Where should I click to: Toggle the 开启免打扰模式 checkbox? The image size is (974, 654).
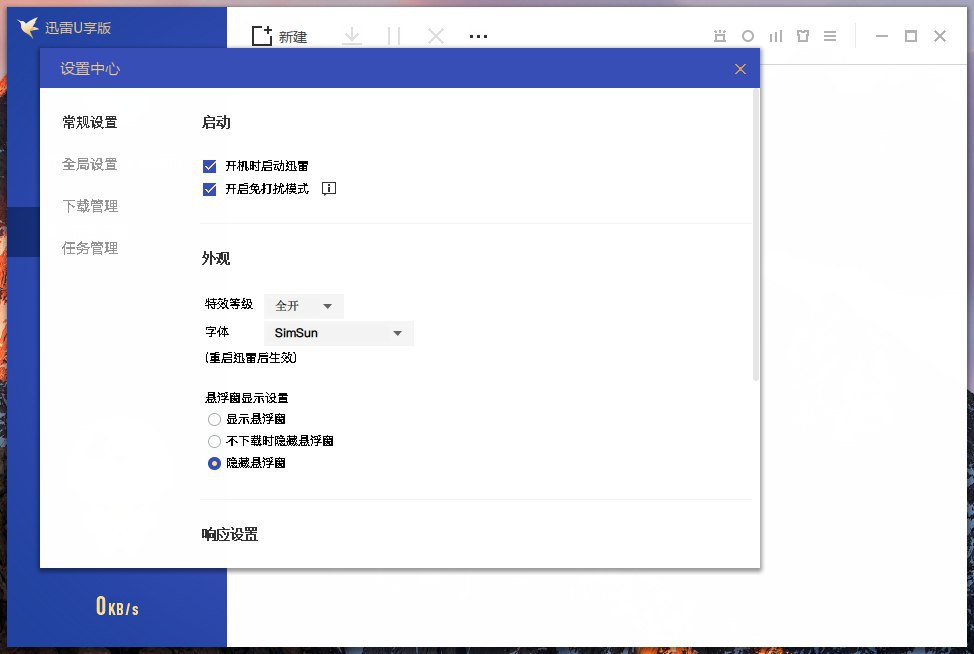(x=210, y=189)
